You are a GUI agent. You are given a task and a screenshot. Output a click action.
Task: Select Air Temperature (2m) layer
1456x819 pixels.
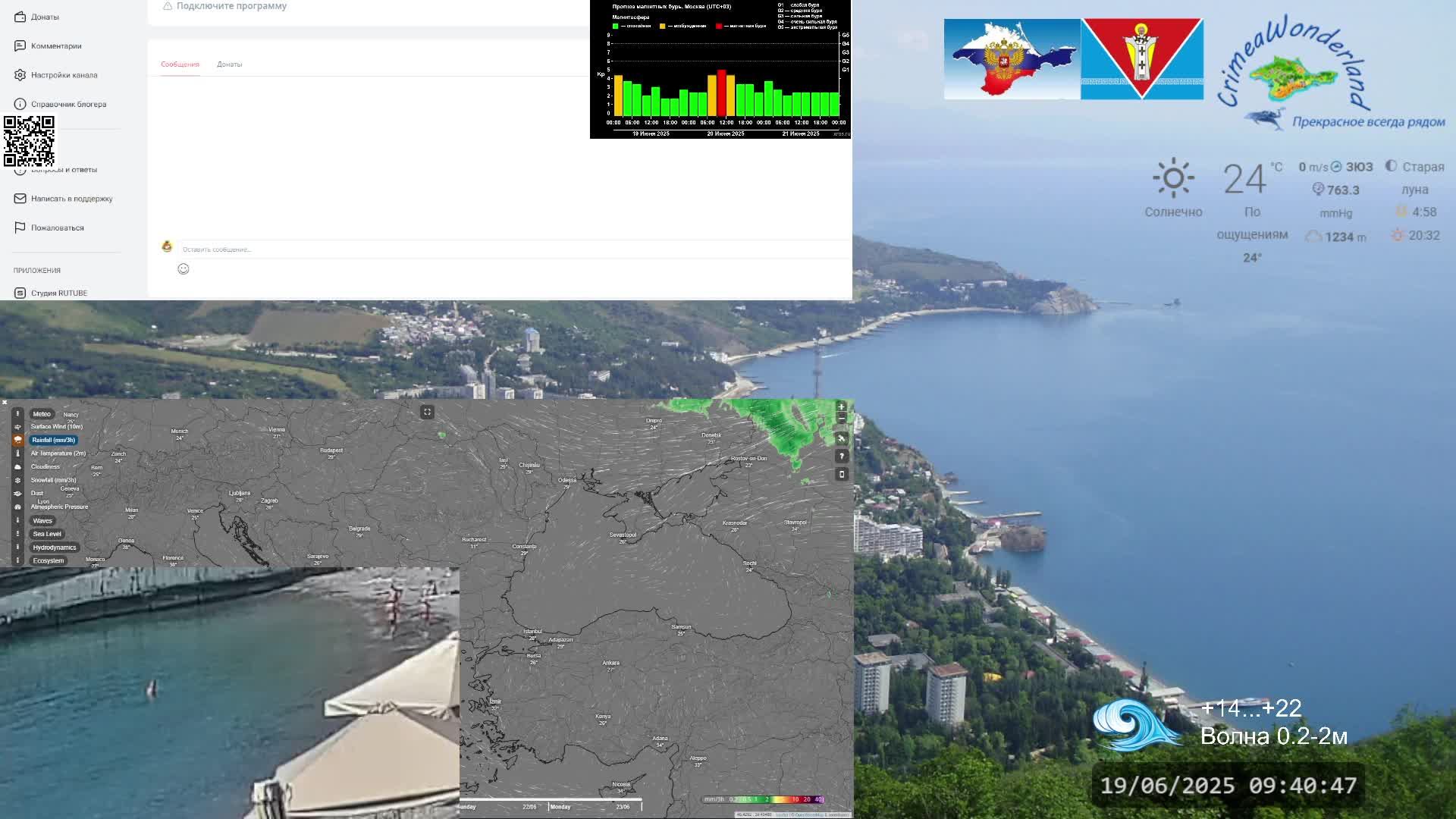58,453
